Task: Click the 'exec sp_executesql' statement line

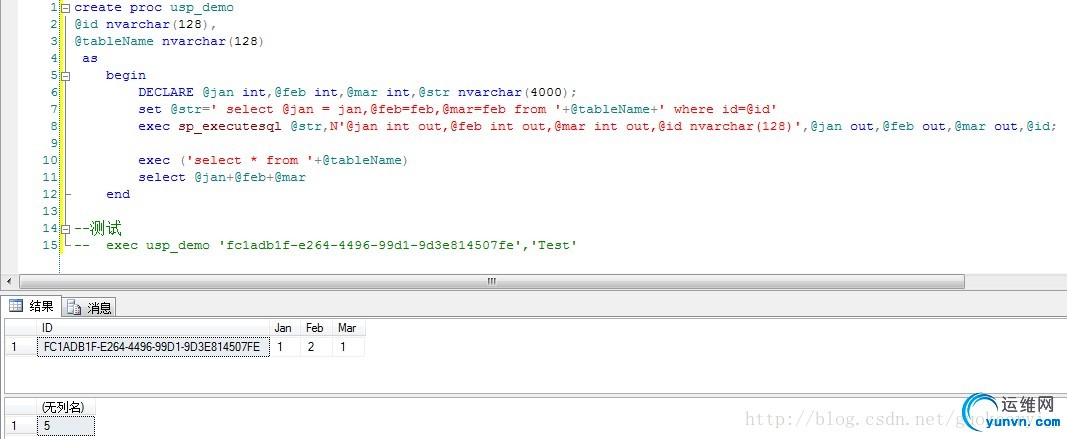Action: click(597, 126)
